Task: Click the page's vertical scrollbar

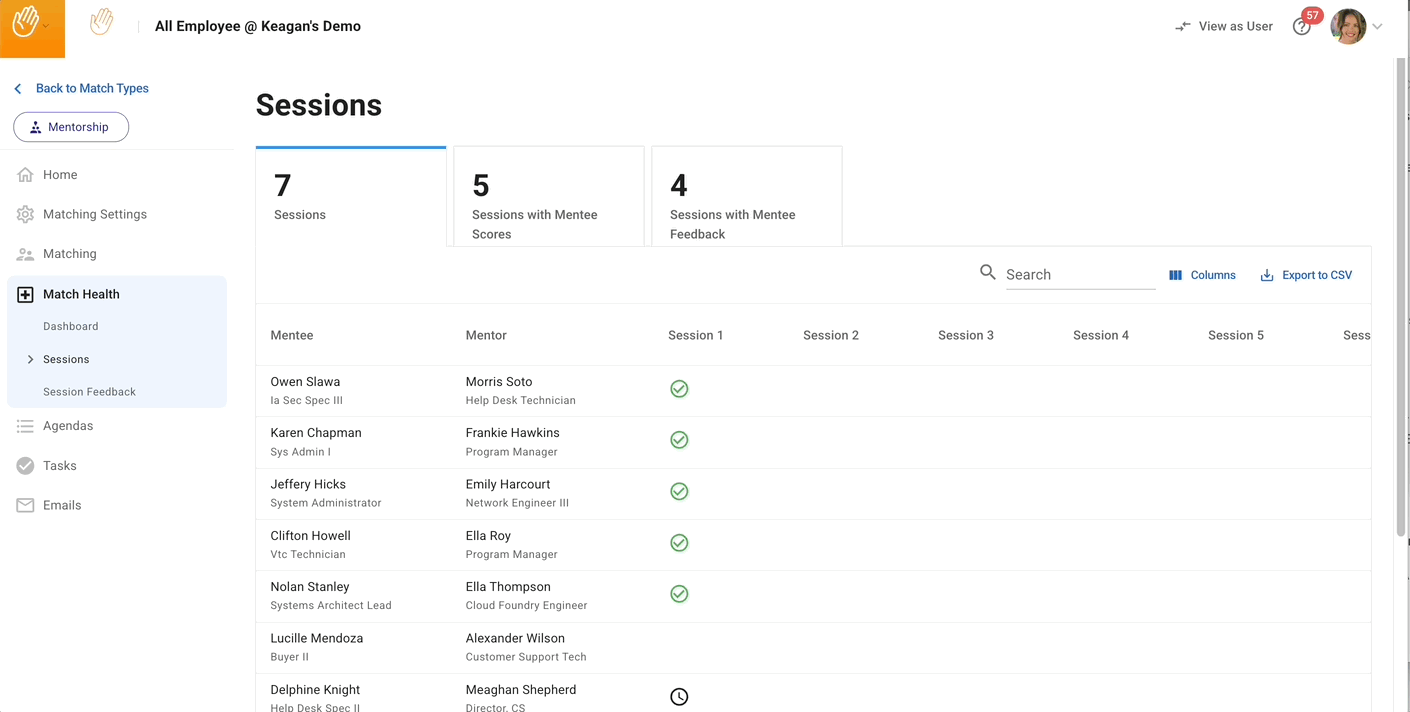Action: click(x=1402, y=300)
